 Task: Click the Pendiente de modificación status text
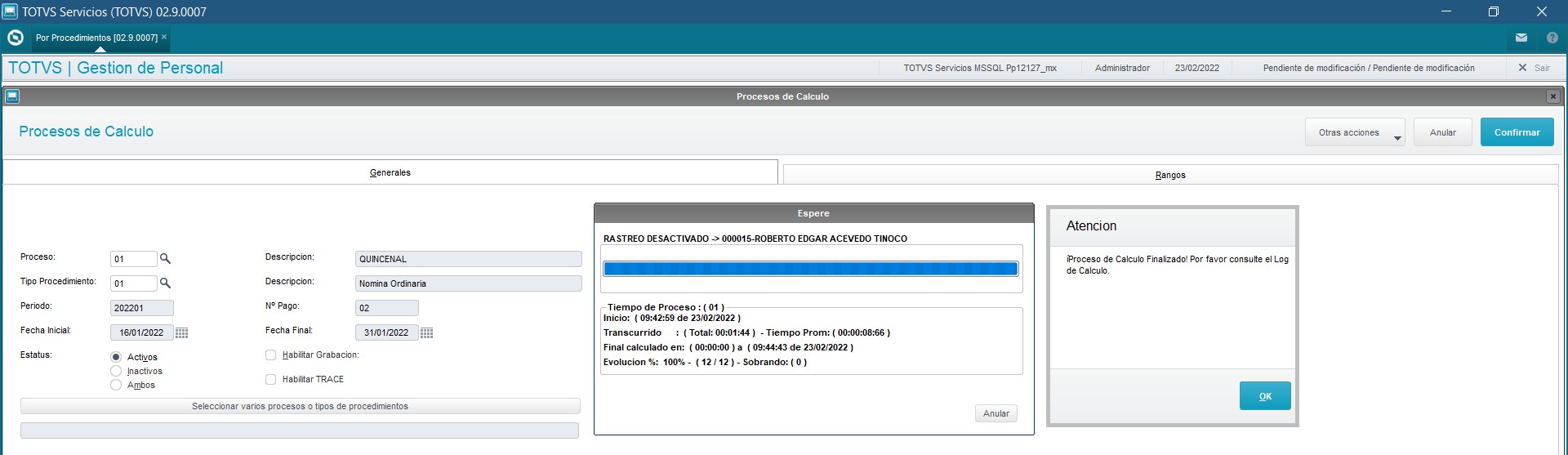[1369, 68]
